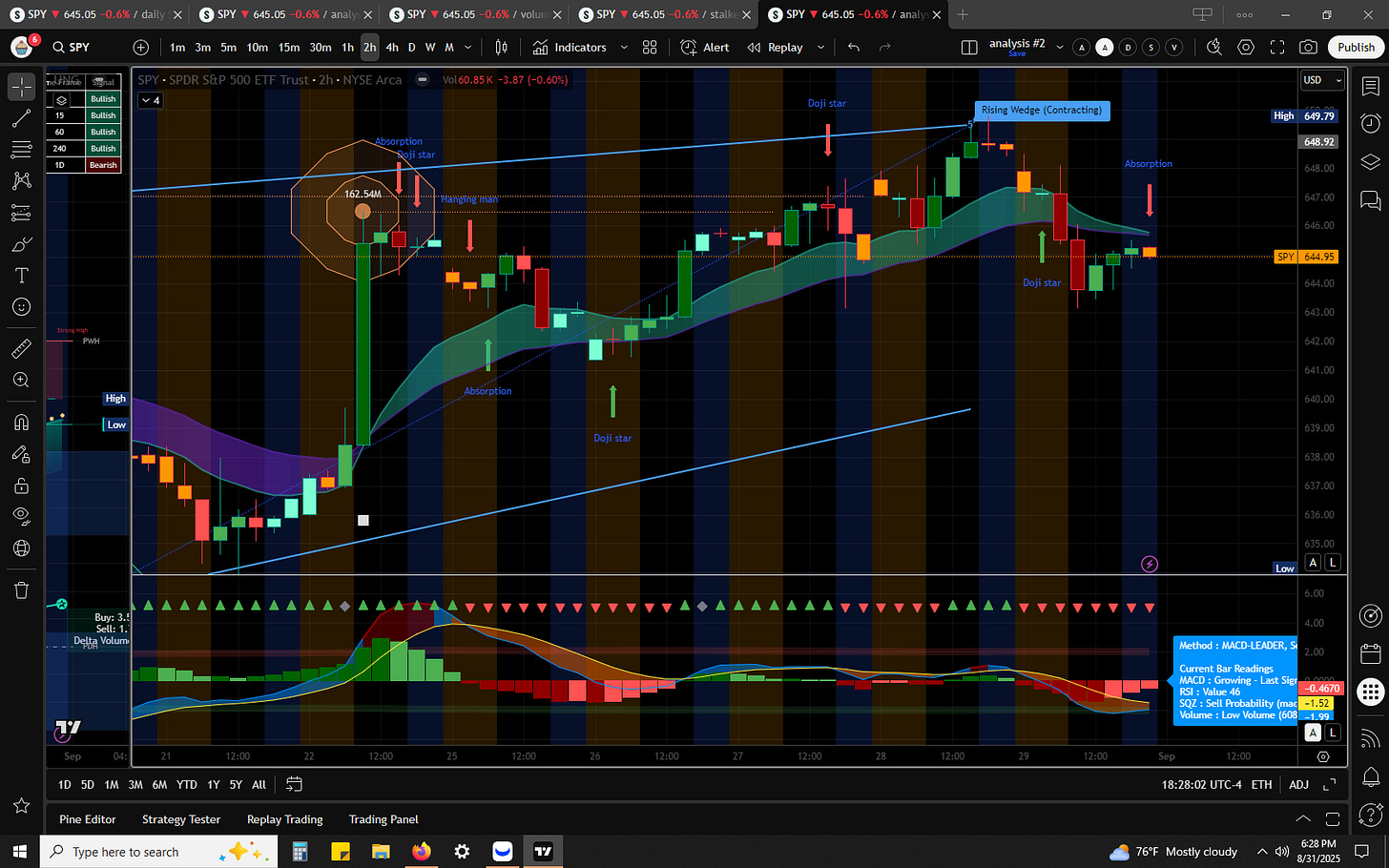Collapse the indicator legend showing 4

coord(151,100)
